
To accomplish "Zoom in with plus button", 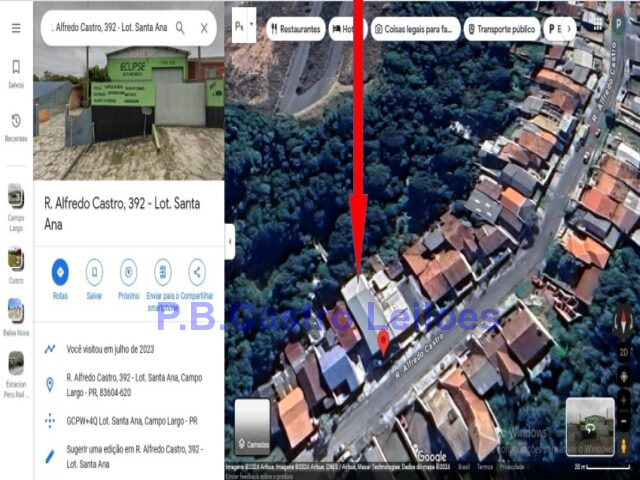I will [624, 400].
